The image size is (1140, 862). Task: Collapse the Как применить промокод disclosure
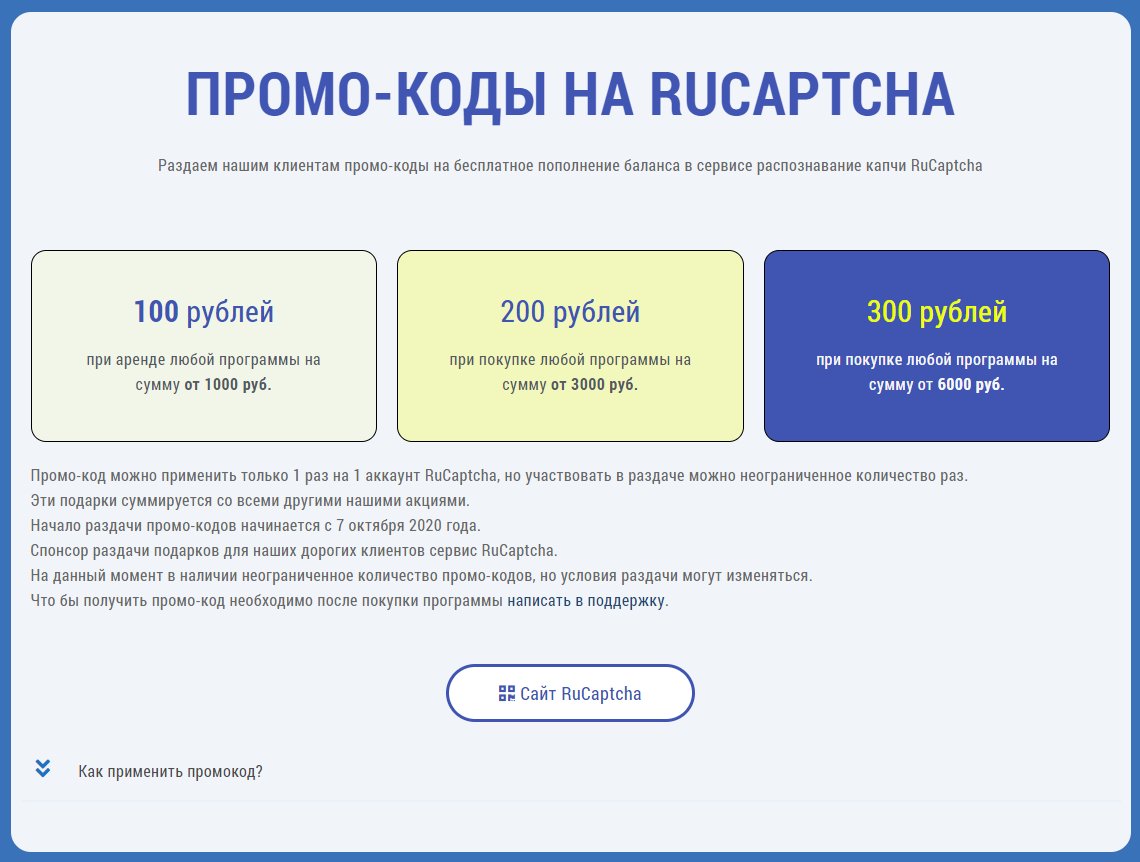170,770
